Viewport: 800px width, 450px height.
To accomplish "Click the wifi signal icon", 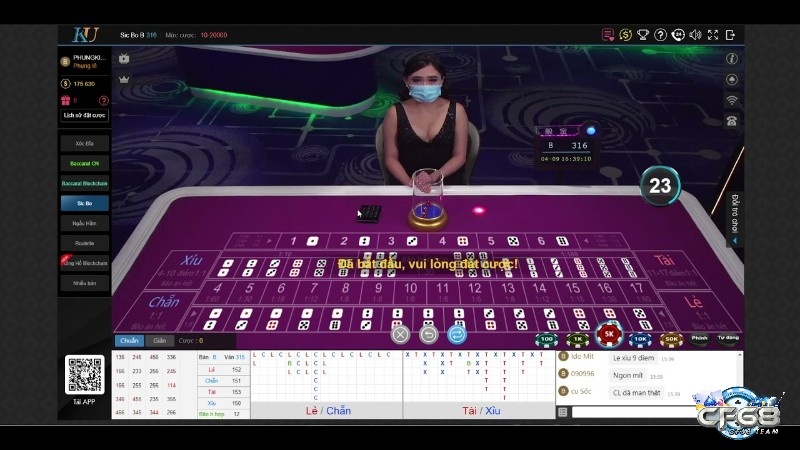I will click(x=732, y=100).
